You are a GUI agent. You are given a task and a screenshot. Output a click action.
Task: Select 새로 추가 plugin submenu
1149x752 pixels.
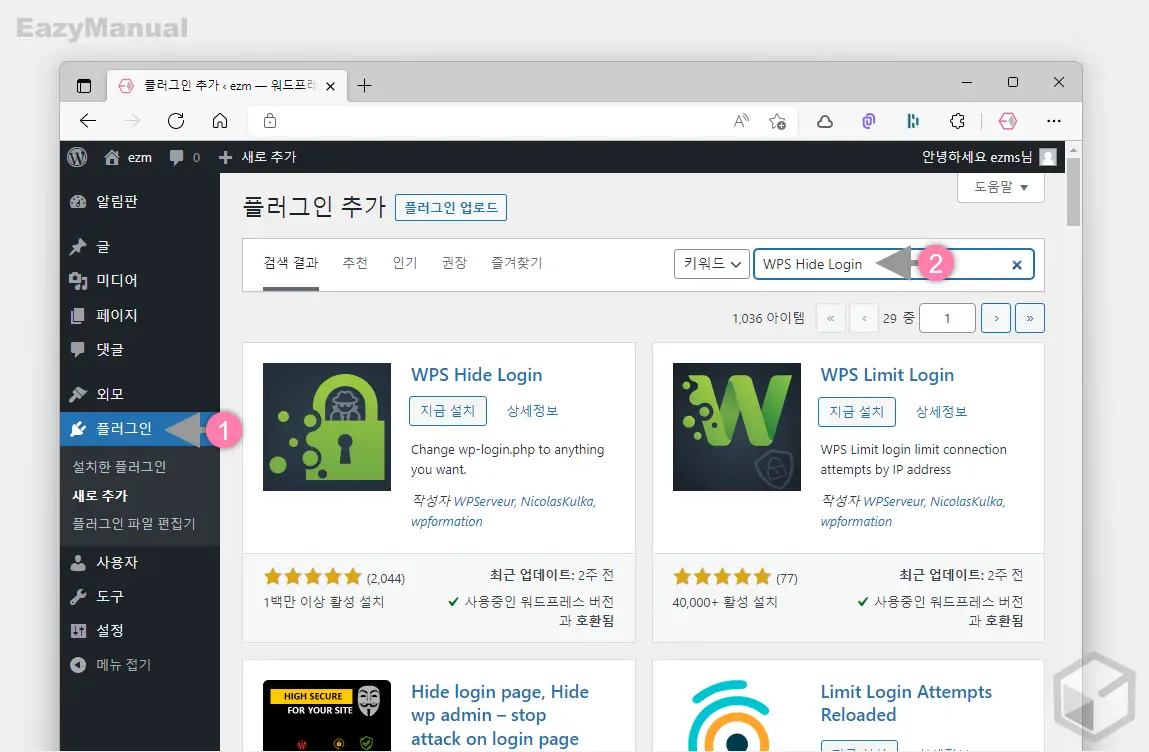coord(100,495)
